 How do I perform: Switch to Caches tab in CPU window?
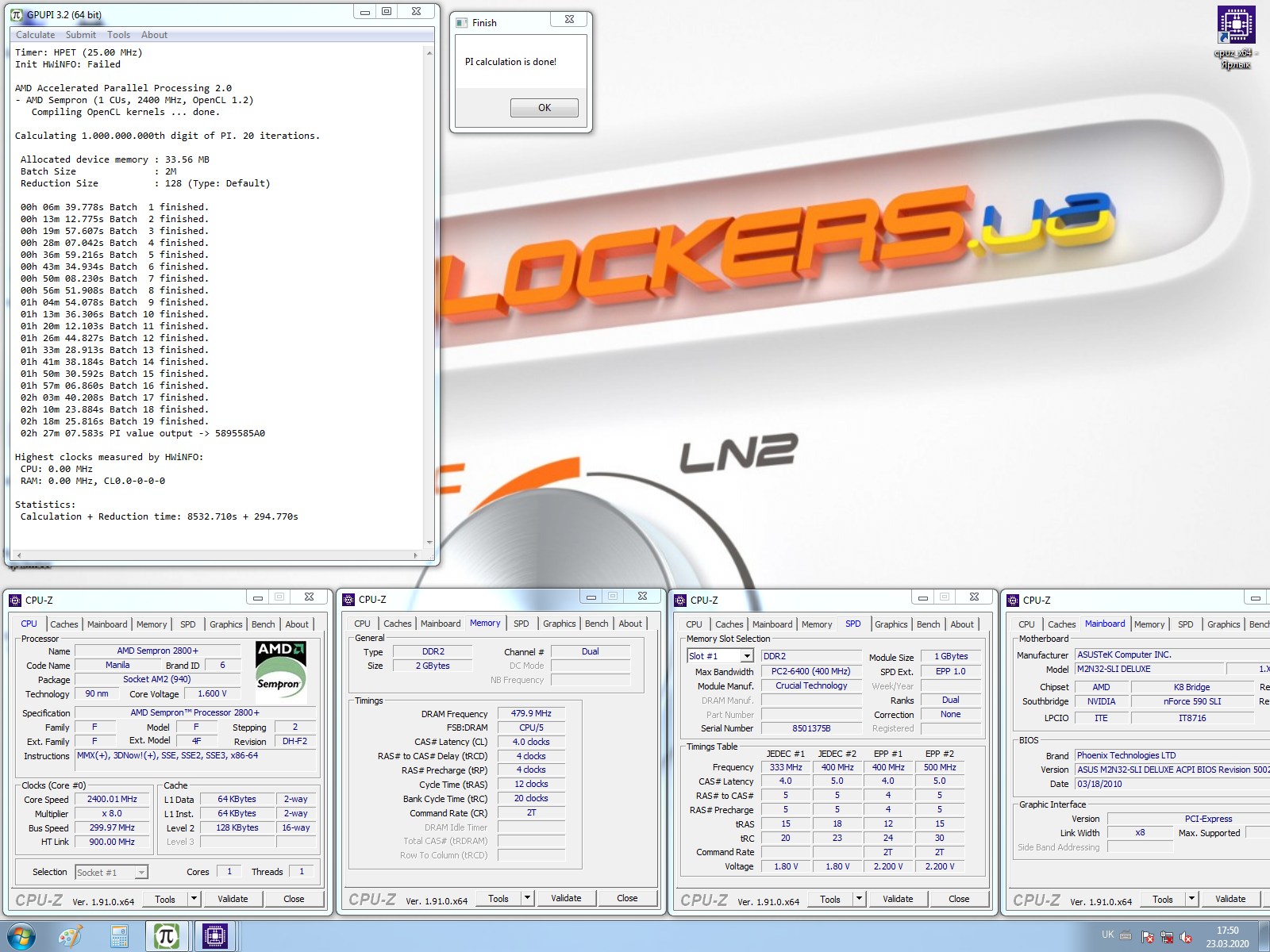point(64,624)
